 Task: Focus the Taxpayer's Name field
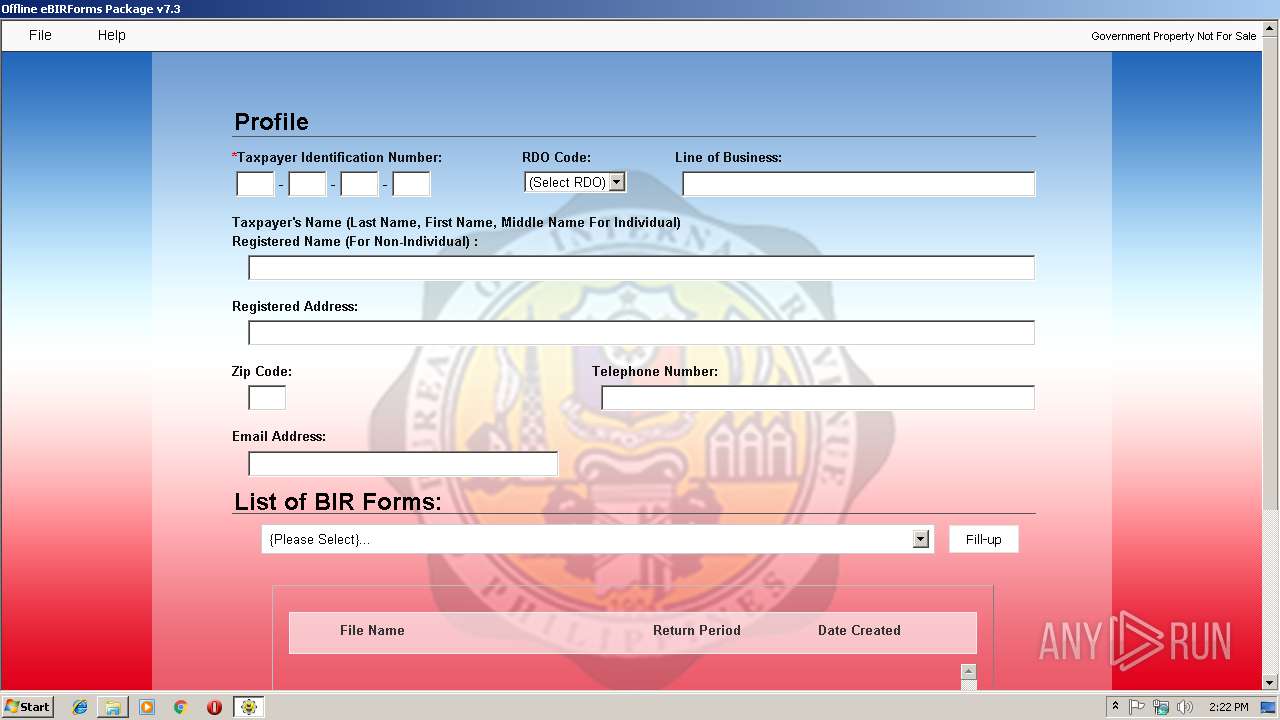pyautogui.click(x=641, y=268)
